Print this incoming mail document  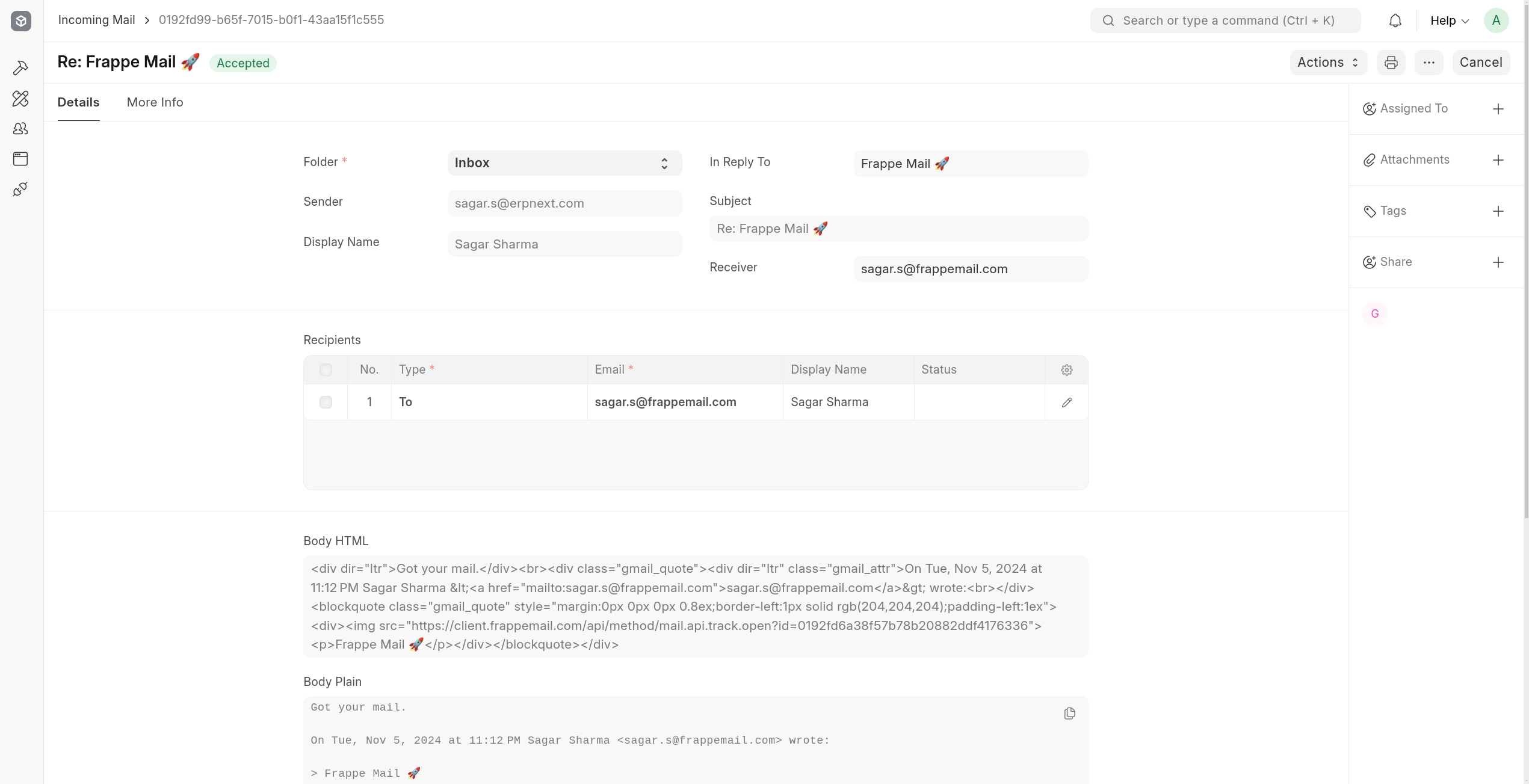(1391, 63)
